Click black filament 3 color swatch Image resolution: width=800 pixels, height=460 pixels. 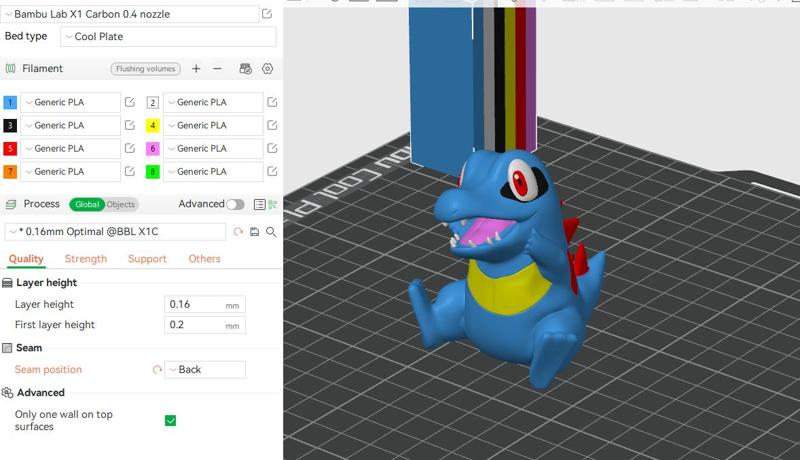(10, 125)
